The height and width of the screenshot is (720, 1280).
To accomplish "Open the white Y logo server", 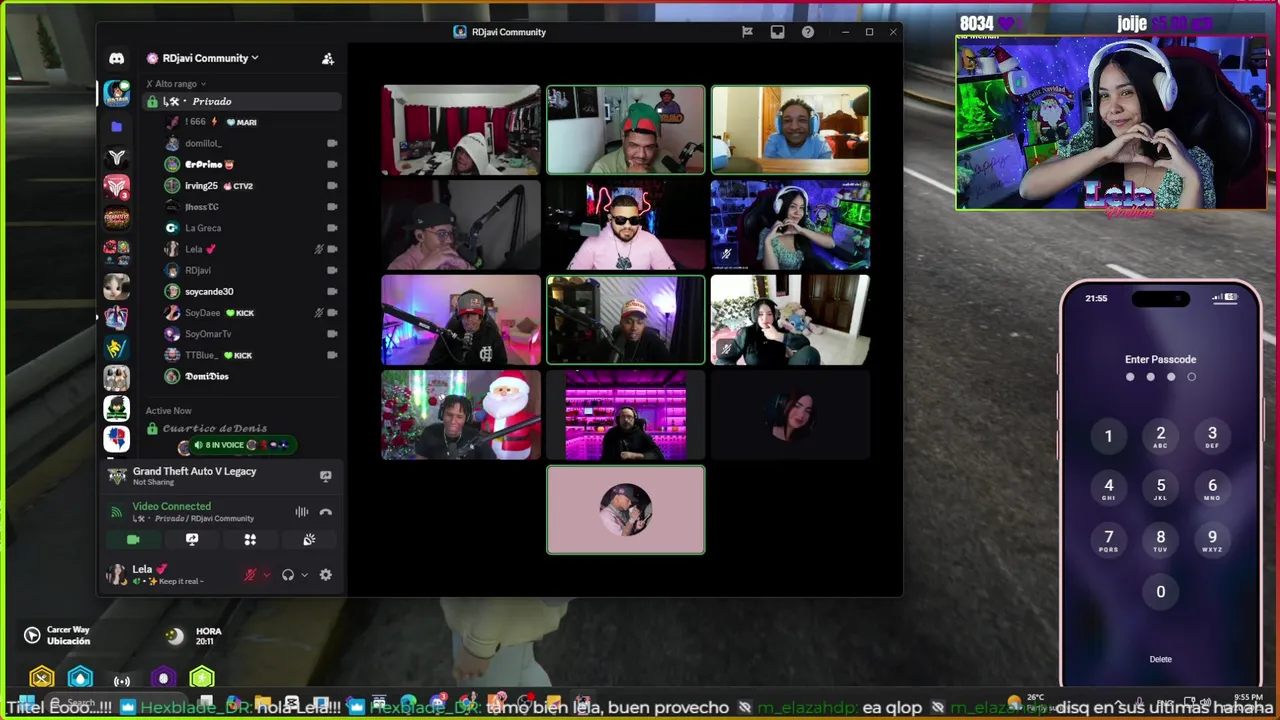I will pos(117,157).
